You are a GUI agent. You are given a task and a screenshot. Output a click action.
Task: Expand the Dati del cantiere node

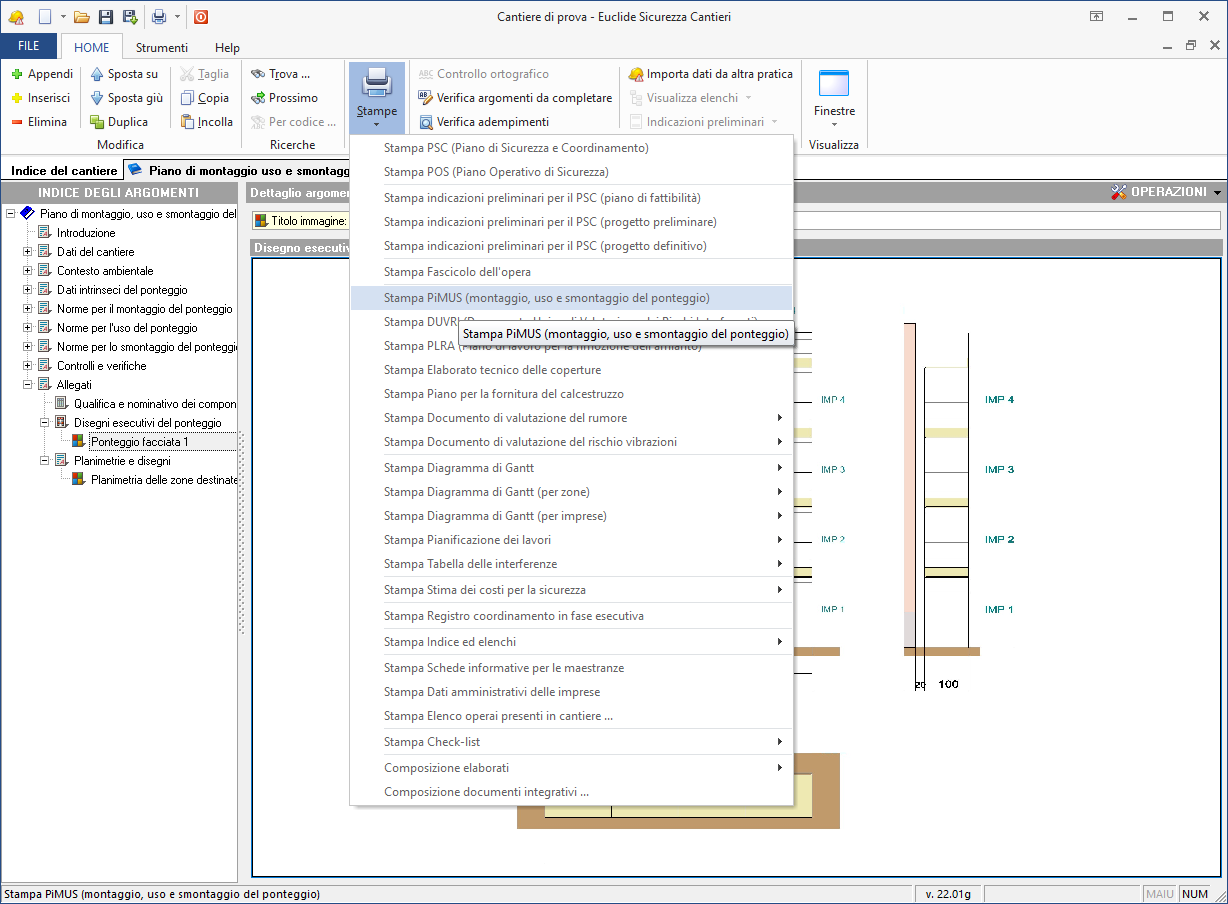click(x=28, y=252)
